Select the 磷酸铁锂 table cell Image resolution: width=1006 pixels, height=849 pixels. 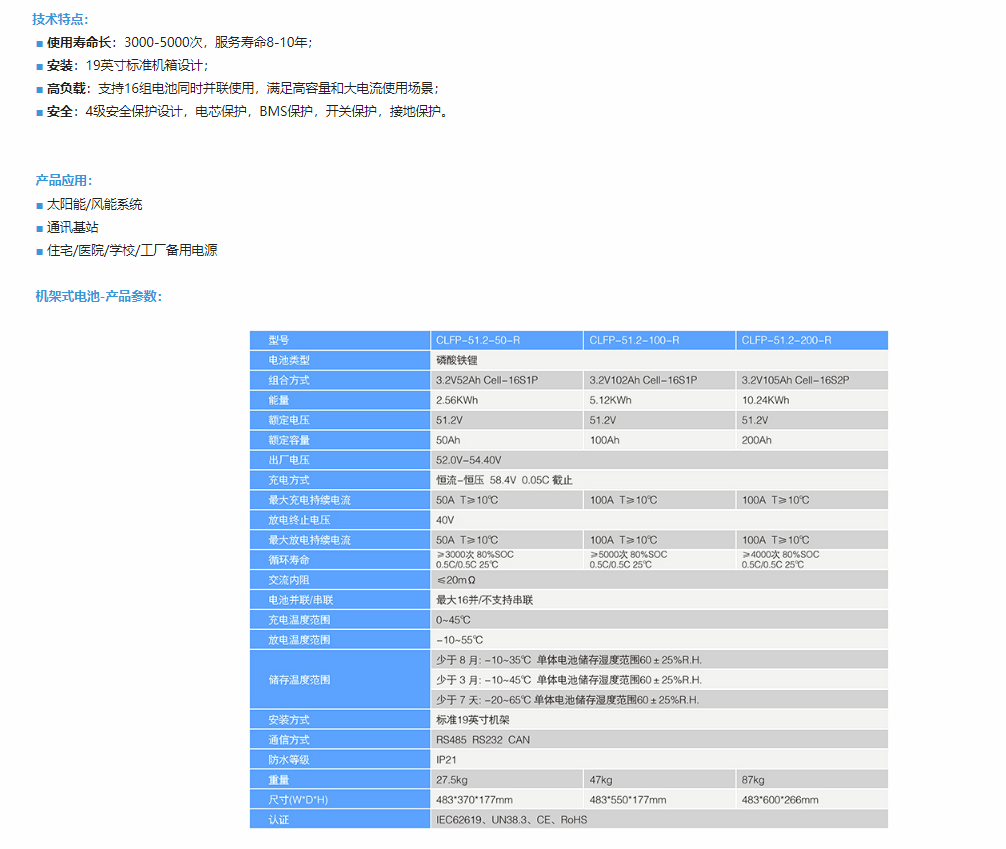tap(458, 360)
